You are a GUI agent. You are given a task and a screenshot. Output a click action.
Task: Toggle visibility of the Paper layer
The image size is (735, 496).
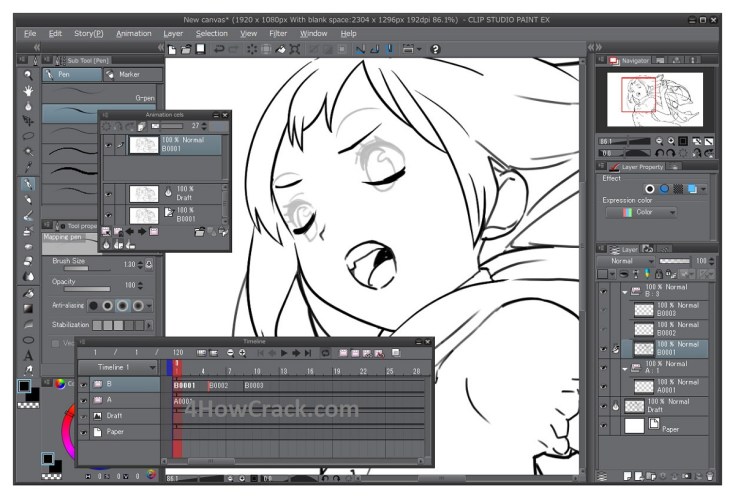click(x=603, y=426)
